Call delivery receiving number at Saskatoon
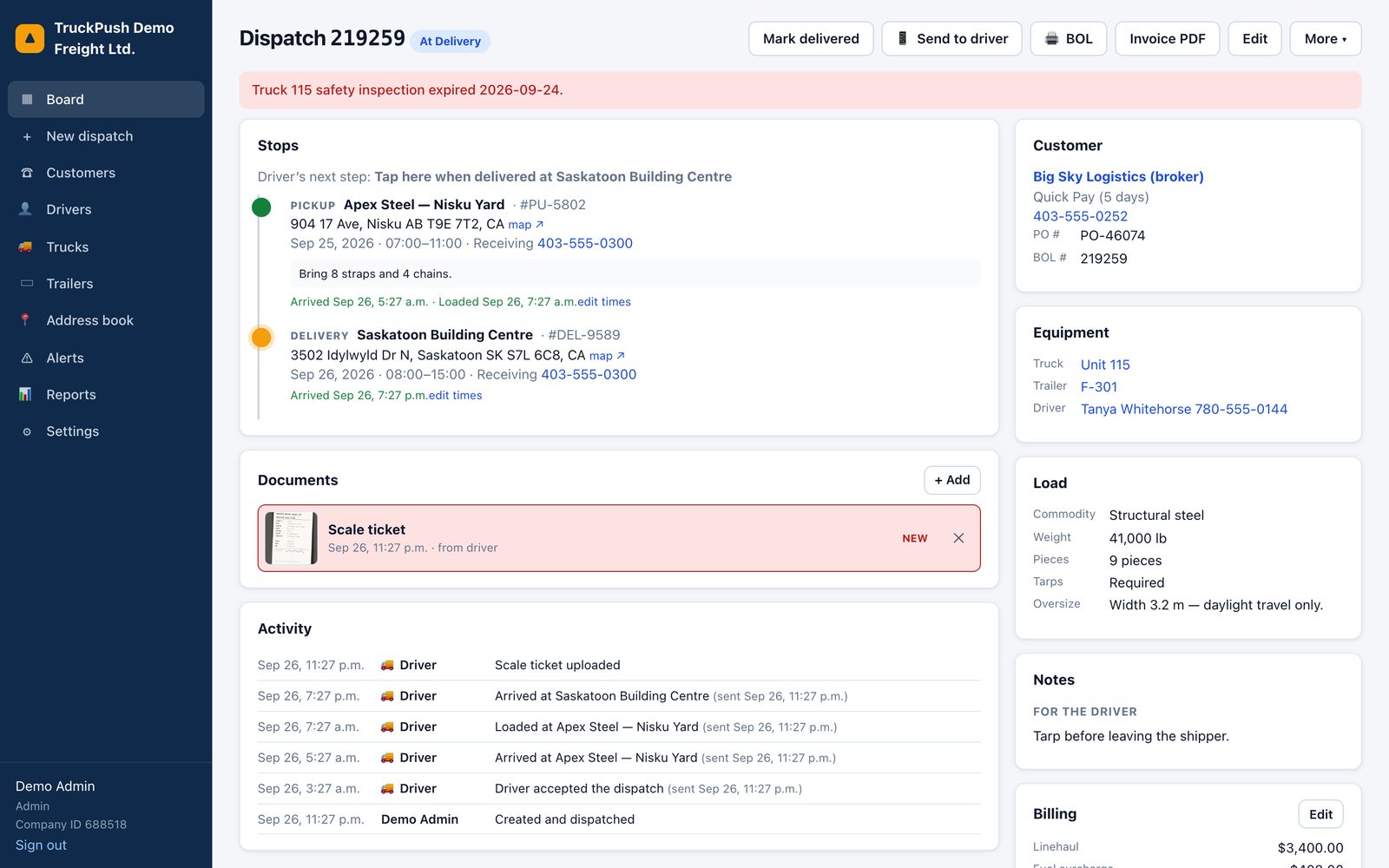The image size is (1389, 868). coord(589,374)
